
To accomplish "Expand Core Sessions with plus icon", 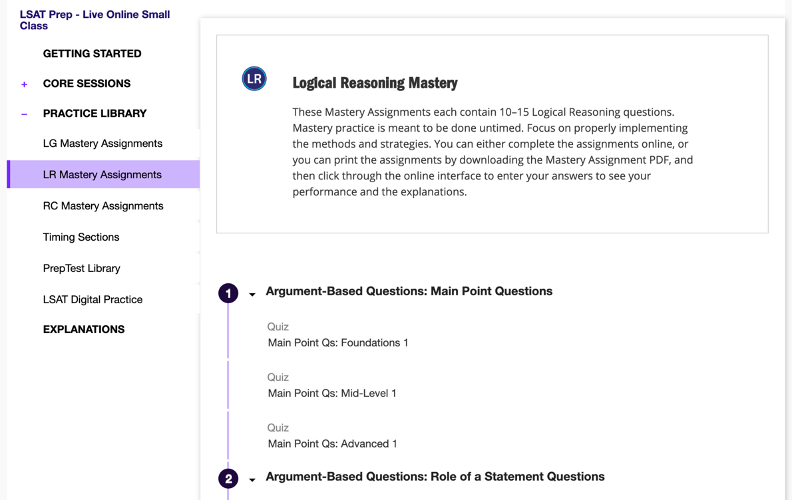I will [x=24, y=84].
